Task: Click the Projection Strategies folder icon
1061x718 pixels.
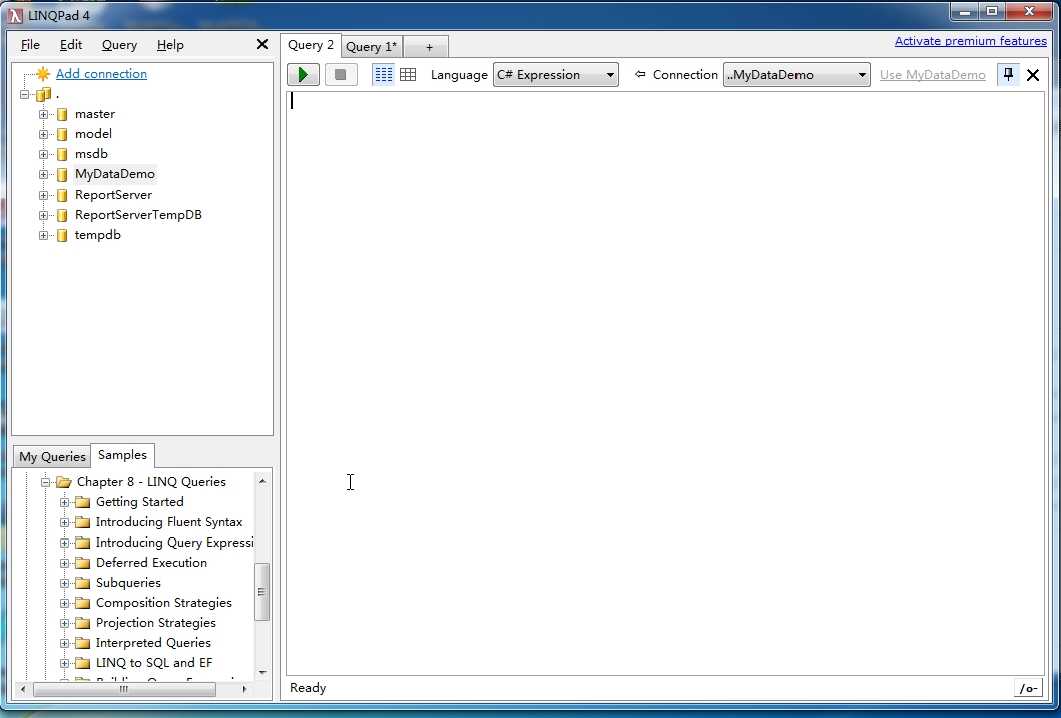Action: pyautogui.click(x=83, y=623)
